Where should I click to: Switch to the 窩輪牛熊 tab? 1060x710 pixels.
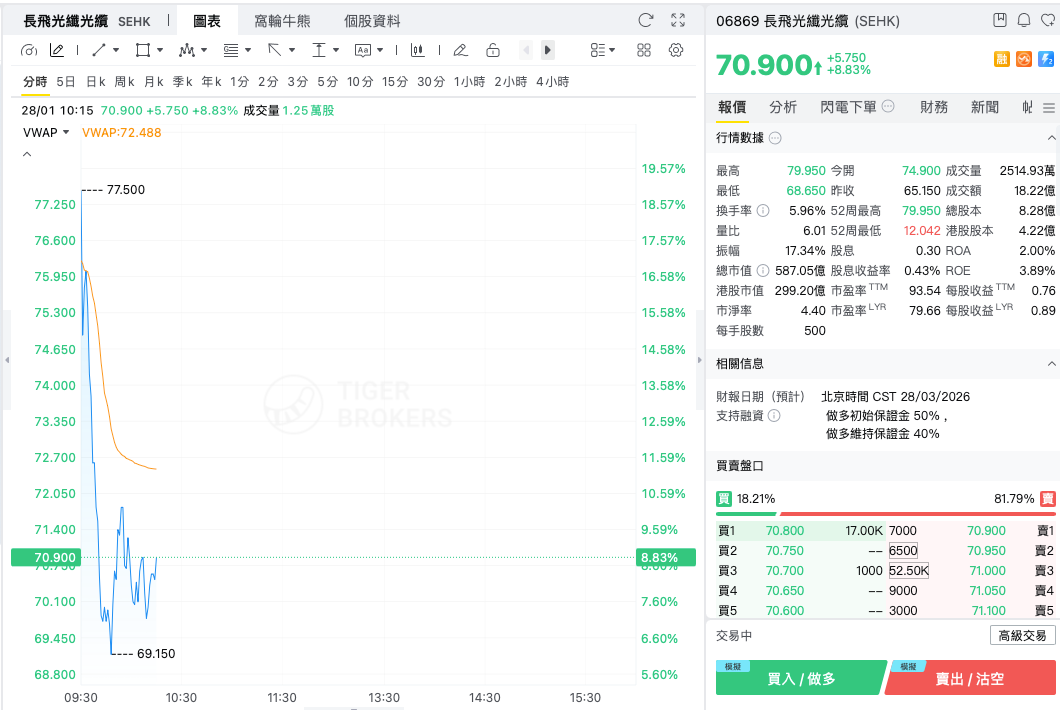[x=282, y=20]
